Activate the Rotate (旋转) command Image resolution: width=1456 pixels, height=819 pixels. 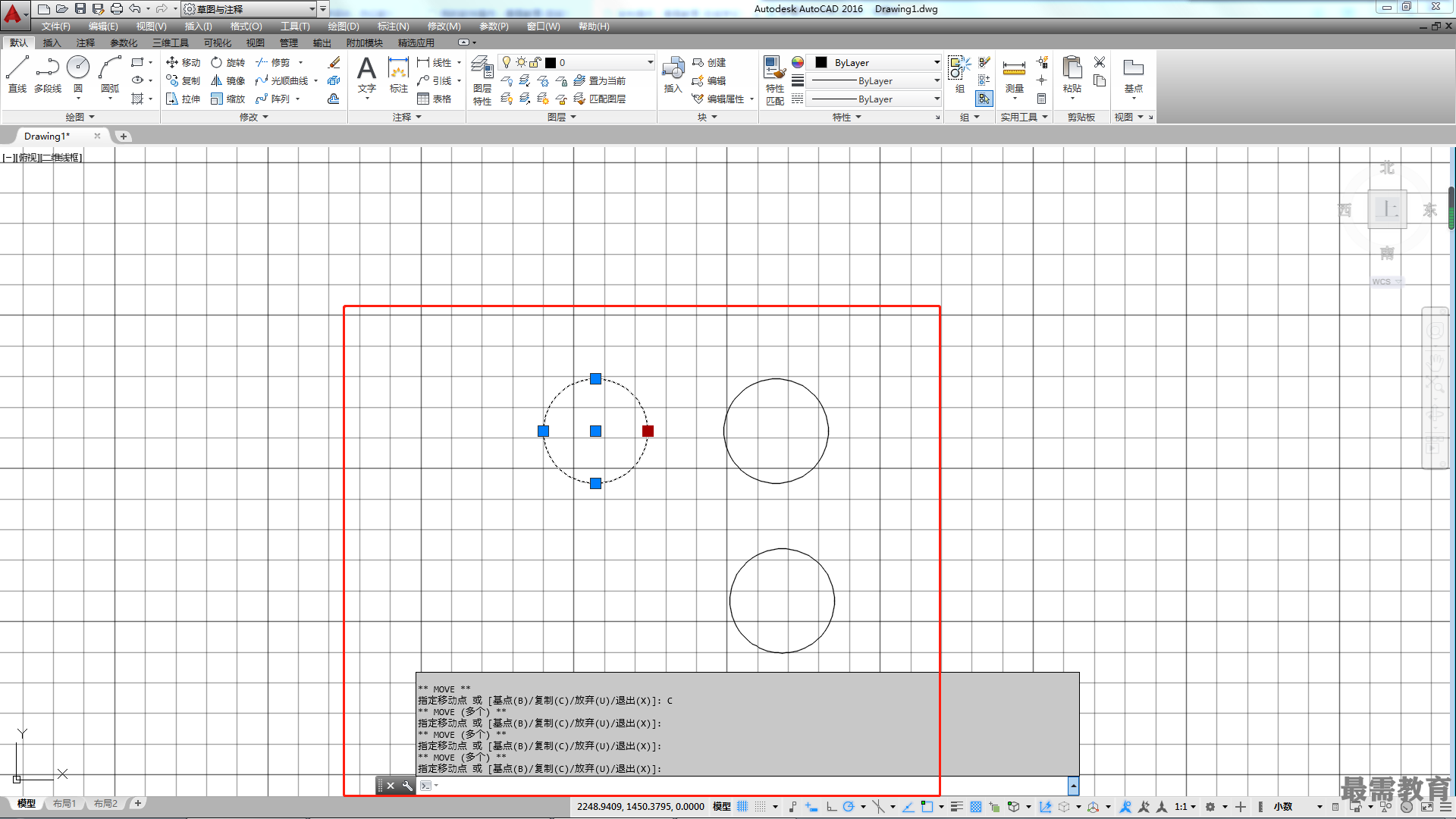(228, 62)
